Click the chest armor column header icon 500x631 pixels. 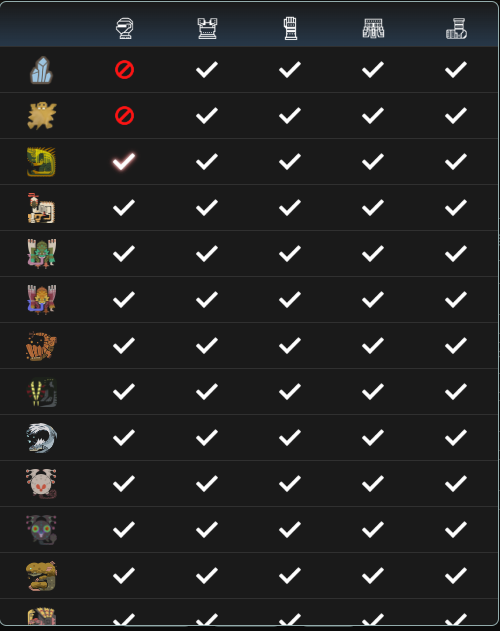coord(207,29)
